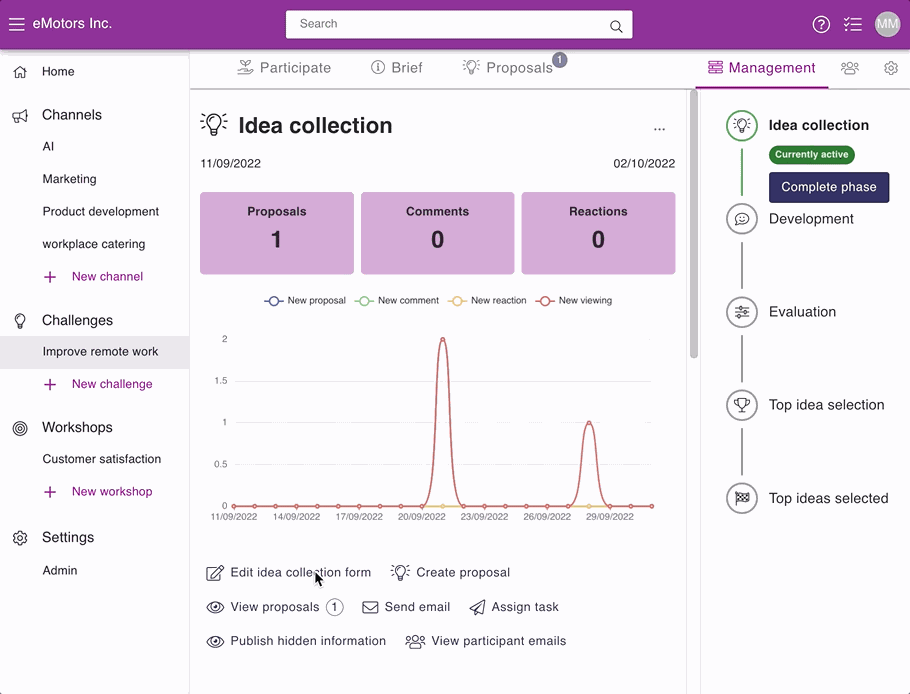Select the Development phase speech bubble icon

coord(742,219)
